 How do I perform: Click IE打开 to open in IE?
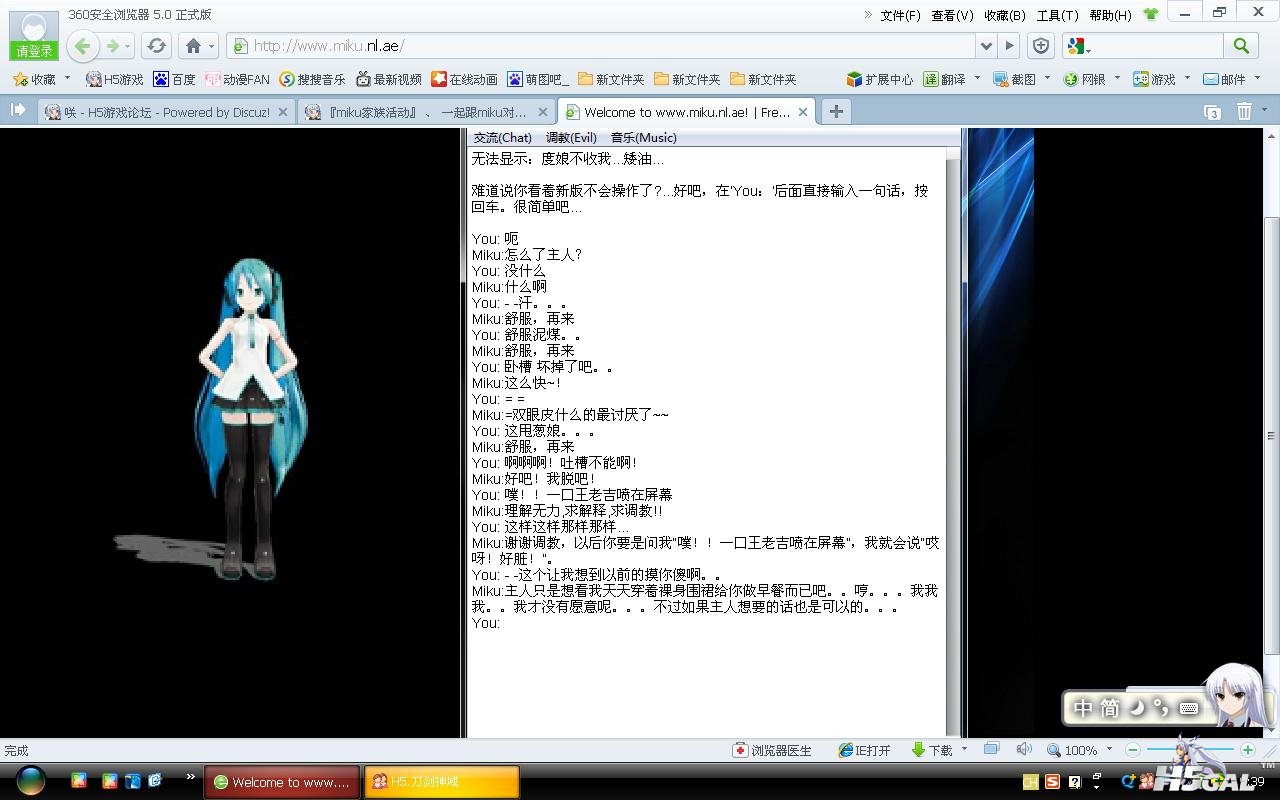tap(864, 750)
